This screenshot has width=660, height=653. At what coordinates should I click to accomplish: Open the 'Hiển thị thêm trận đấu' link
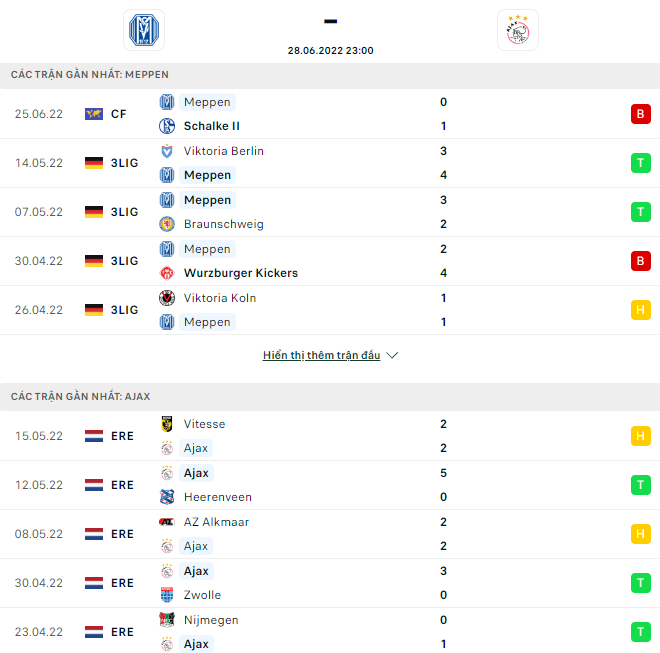point(321,356)
